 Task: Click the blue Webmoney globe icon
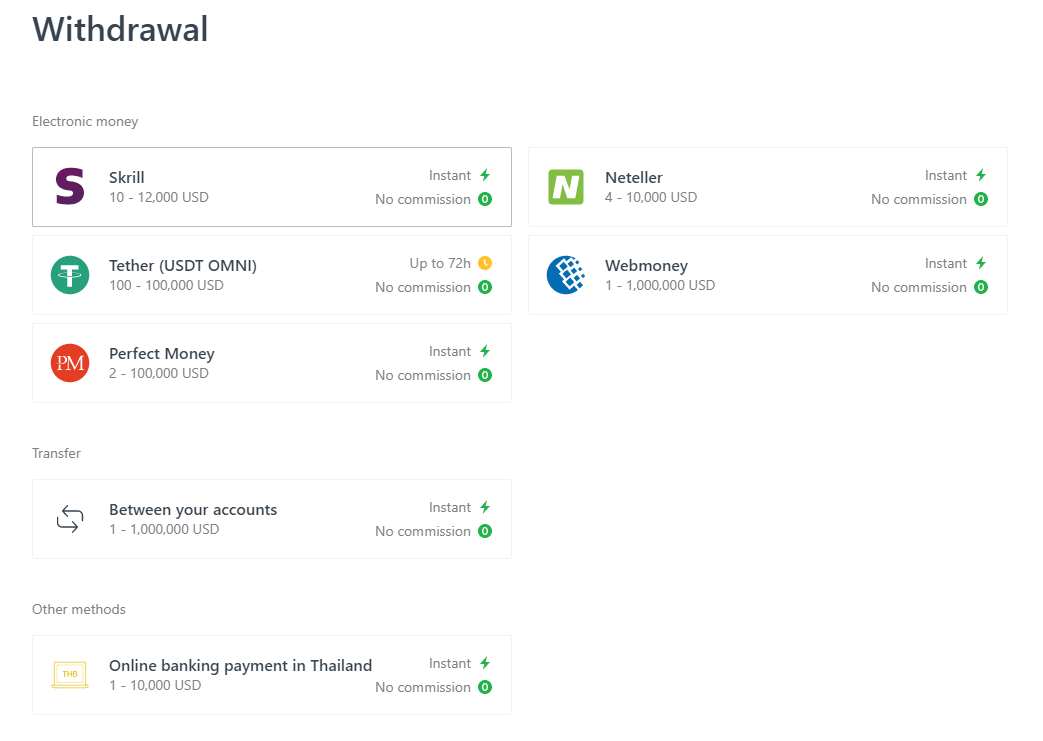point(566,275)
